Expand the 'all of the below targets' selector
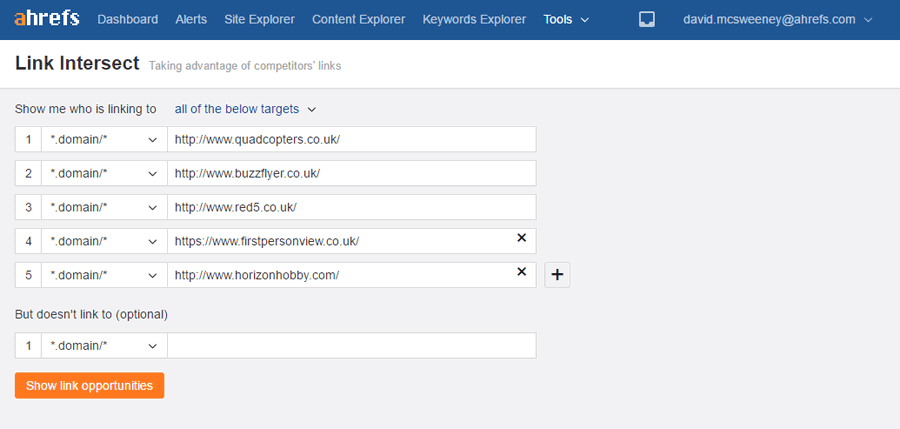This screenshot has width=900, height=429. pos(246,109)
